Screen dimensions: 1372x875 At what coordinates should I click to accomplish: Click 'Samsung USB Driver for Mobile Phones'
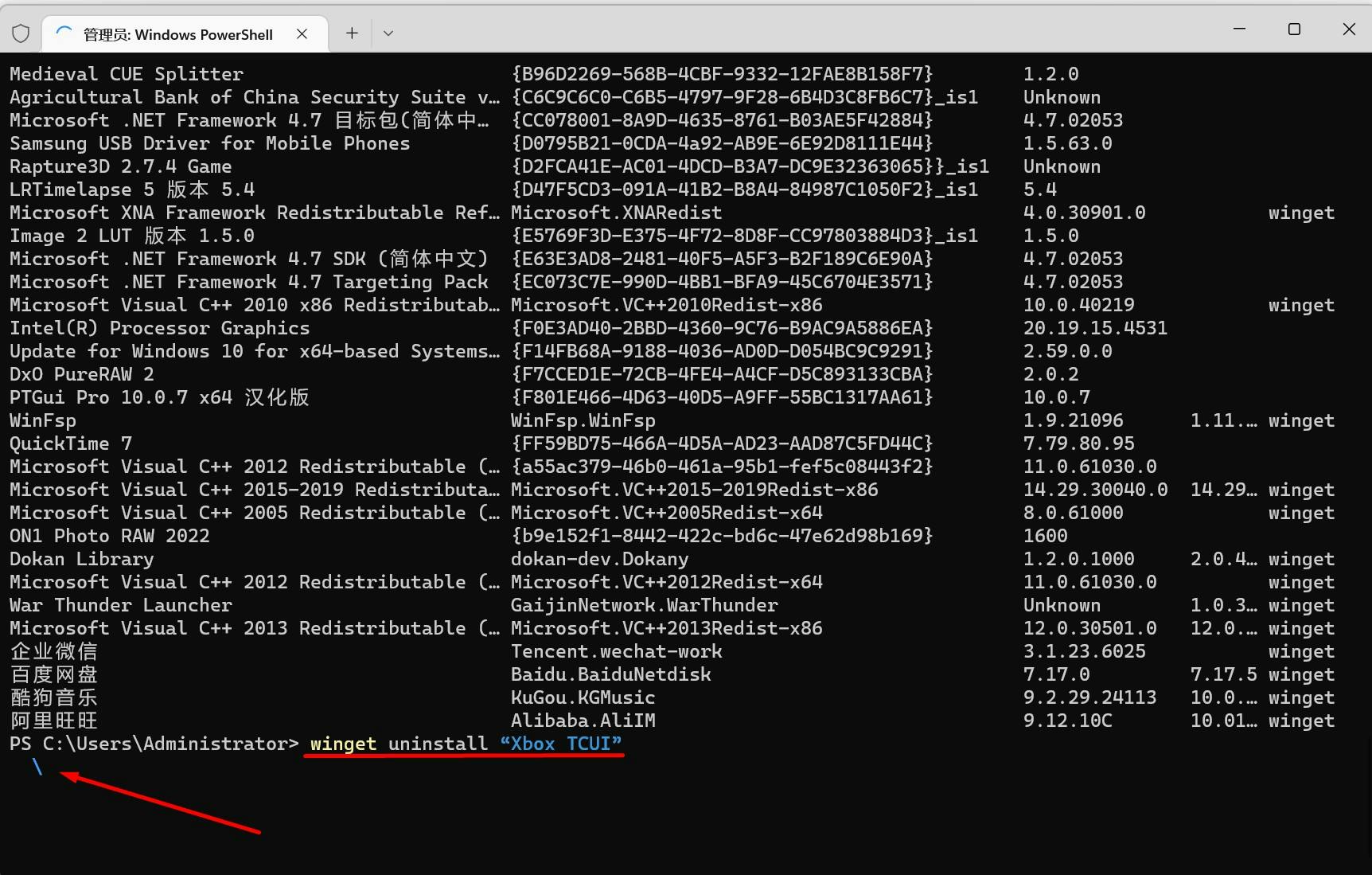pos(210,143)
